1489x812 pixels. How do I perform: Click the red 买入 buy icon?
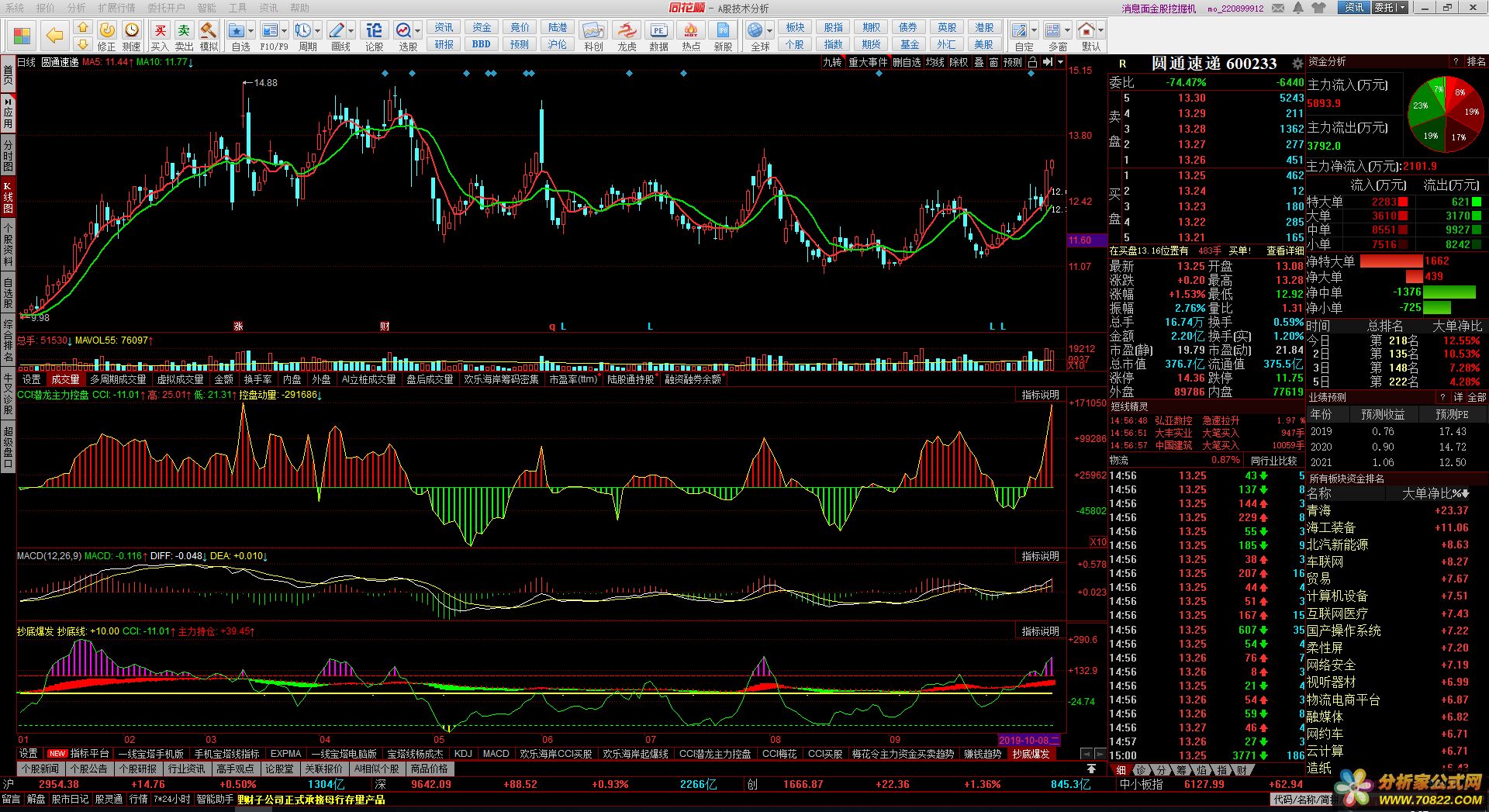pyautogui.click(x=160, y=36)
